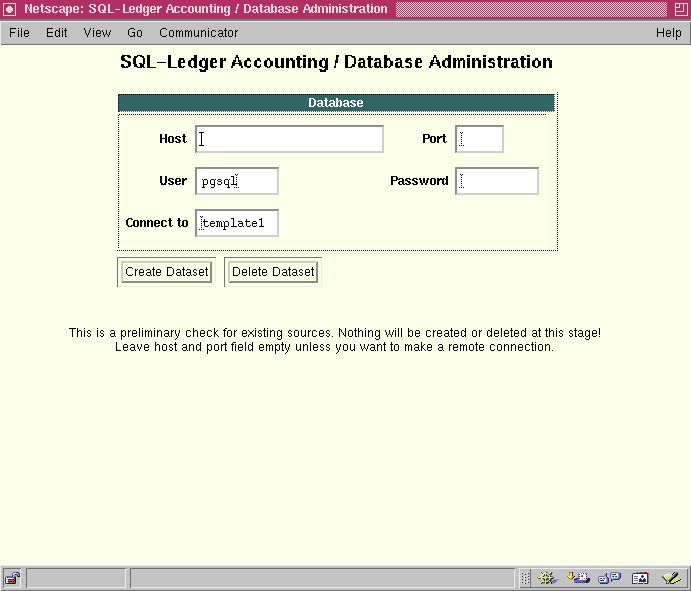
Task: Click the small progress box beside the padlock
Action: (x=76, y=577)
